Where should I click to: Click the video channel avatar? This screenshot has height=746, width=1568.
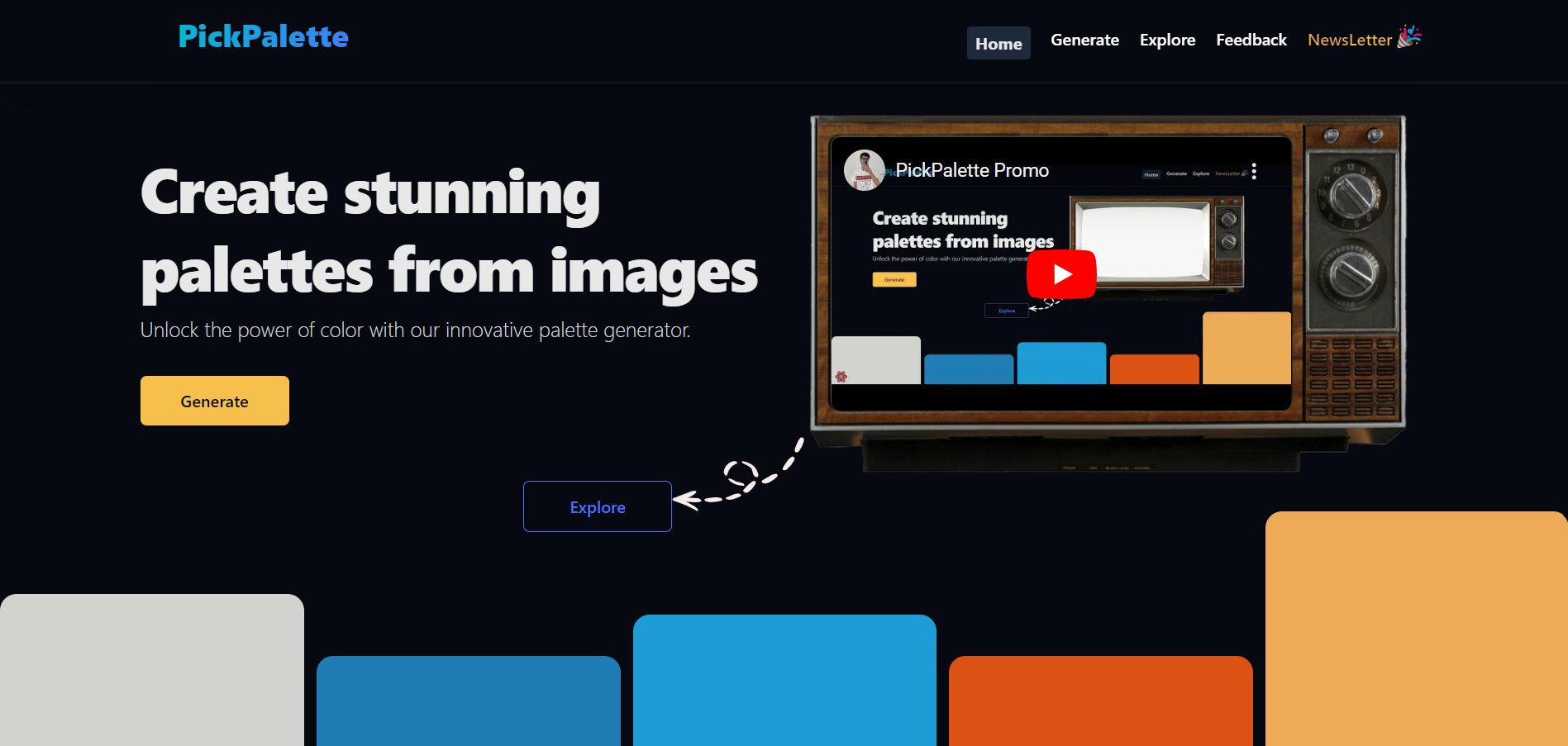[x=864, y=170]
